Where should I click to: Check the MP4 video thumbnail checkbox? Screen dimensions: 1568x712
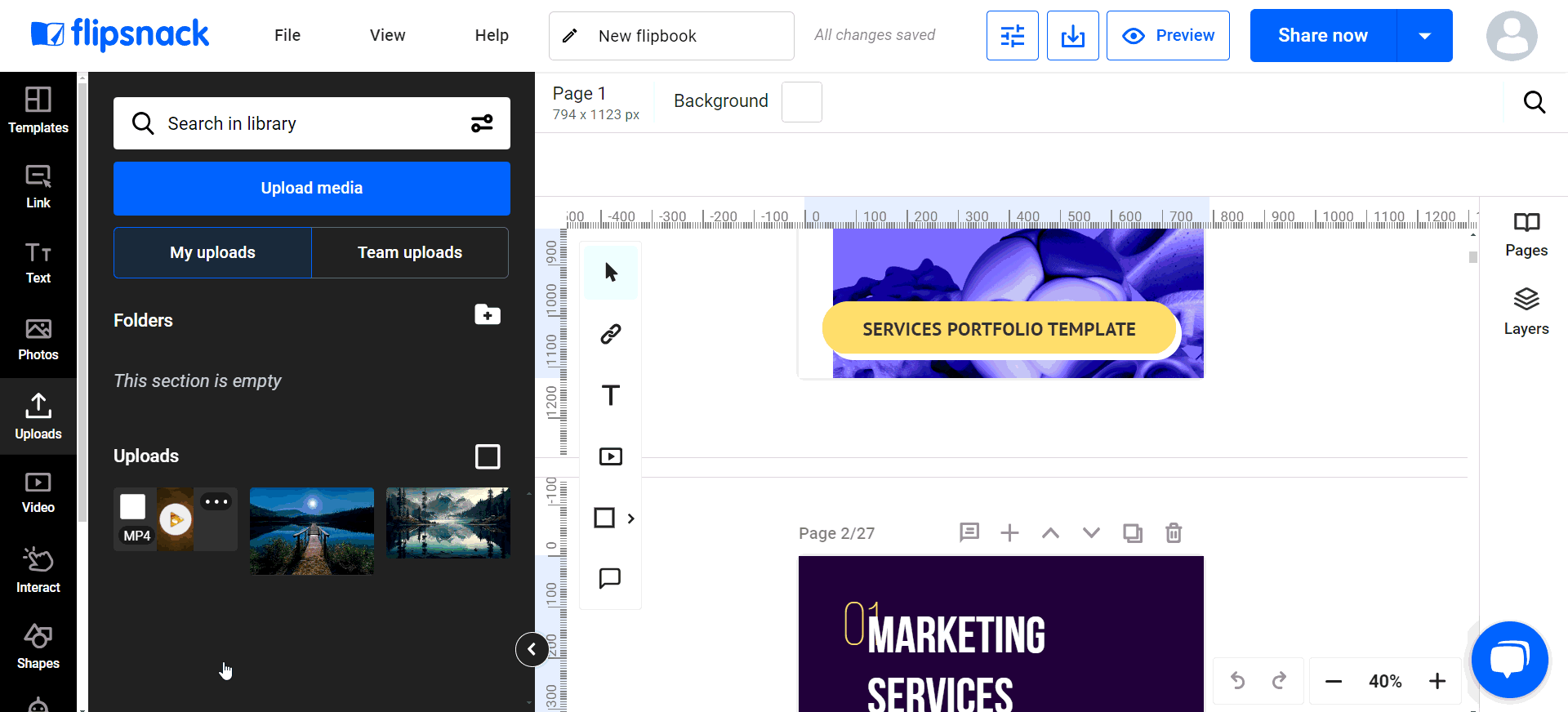[133, 506]
